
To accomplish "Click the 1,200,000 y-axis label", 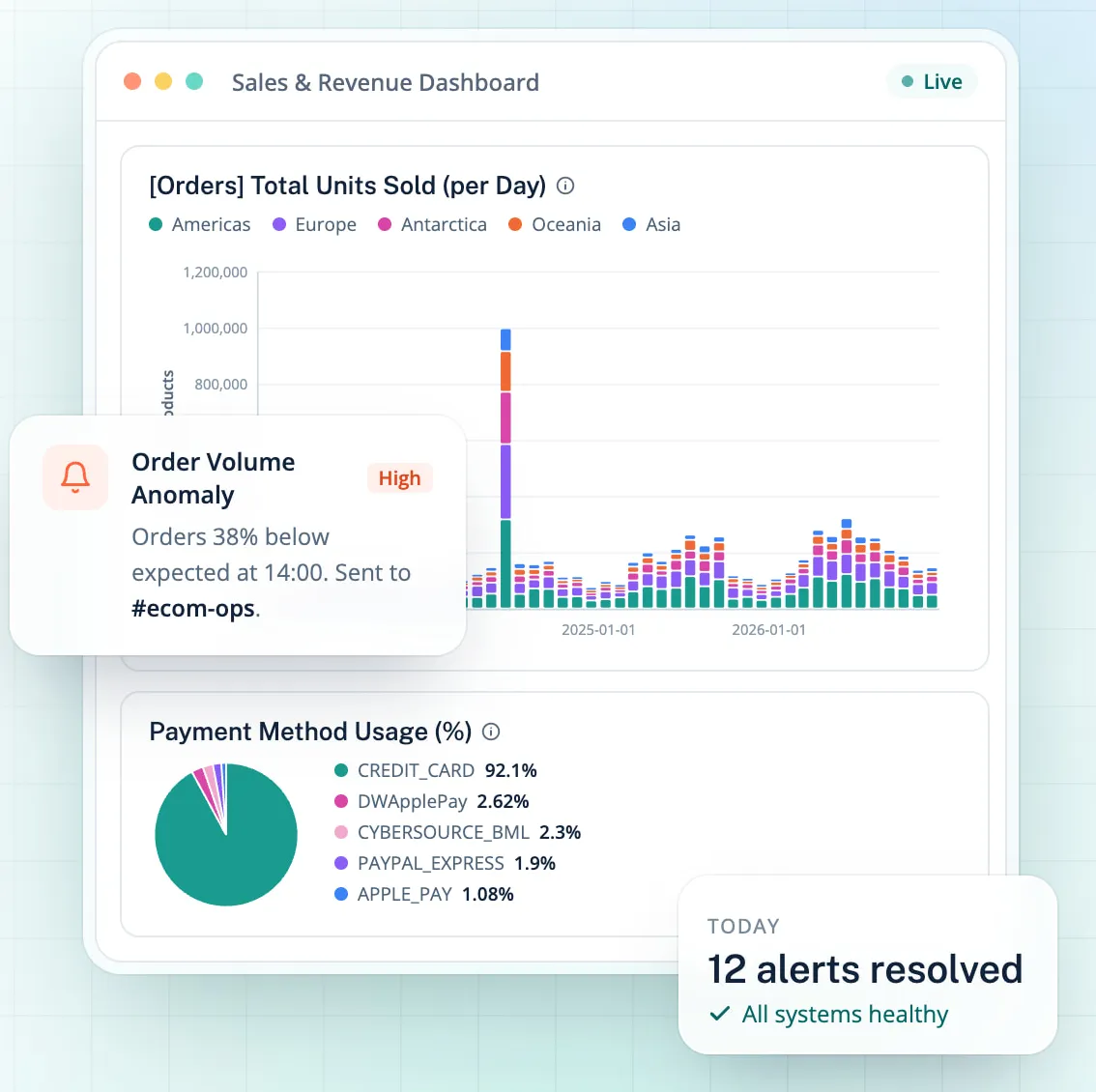I will [x=216, y=273].
